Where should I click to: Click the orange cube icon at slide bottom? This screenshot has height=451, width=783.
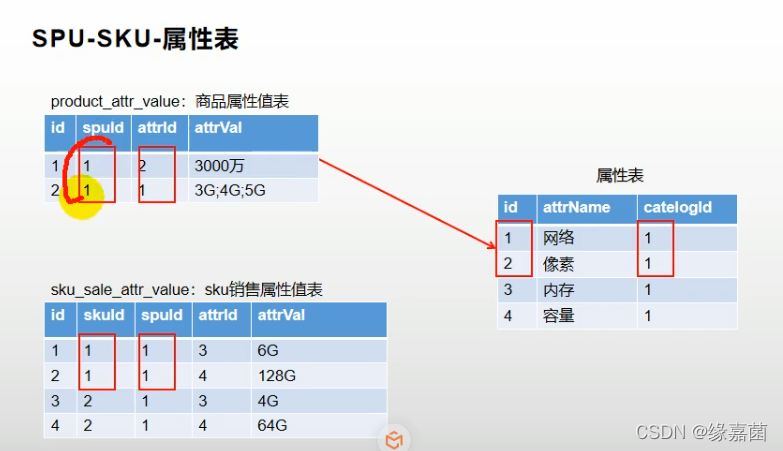(394, 440)
